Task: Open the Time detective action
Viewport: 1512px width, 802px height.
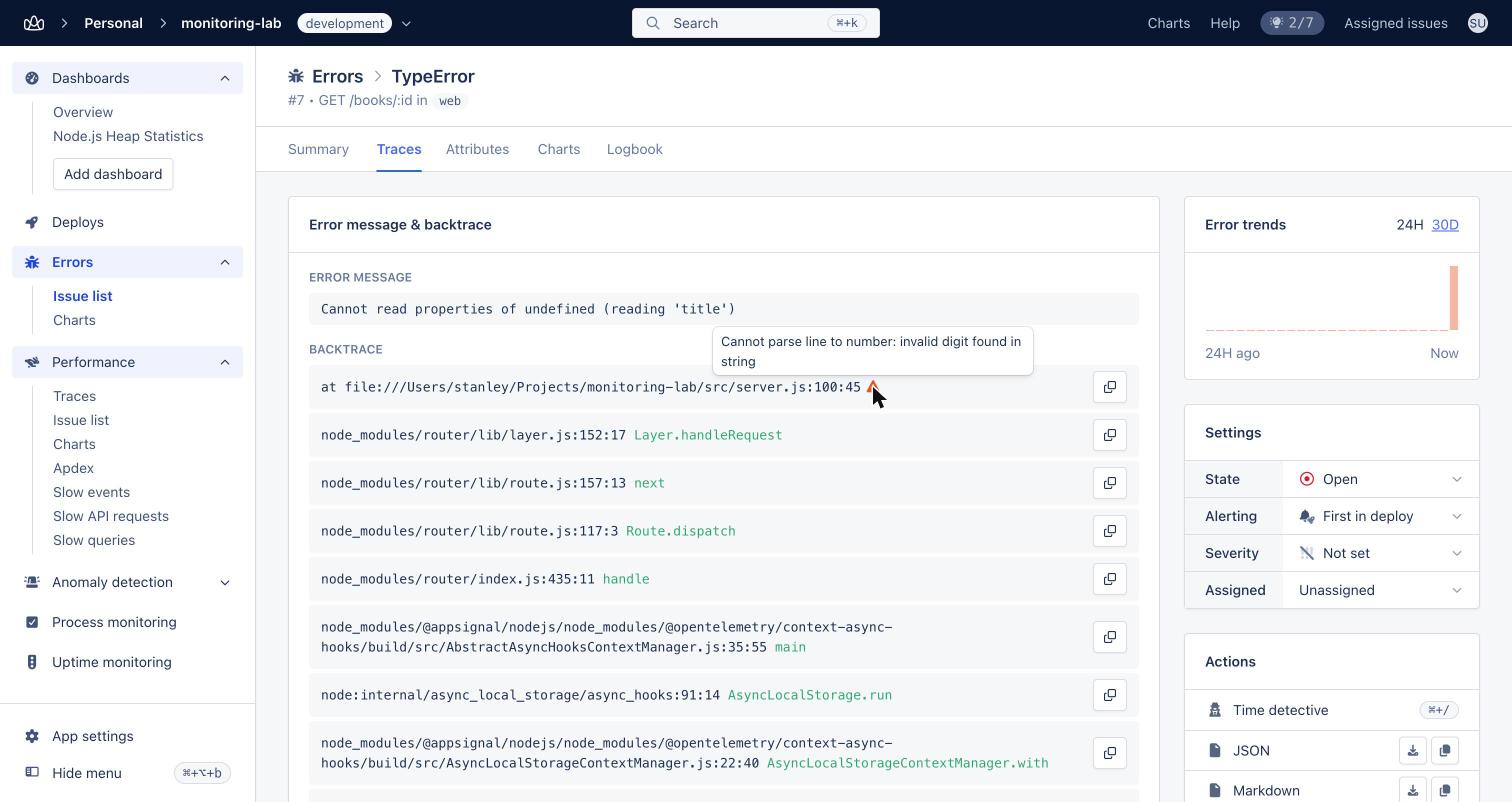Action: tap(1332, 710)
